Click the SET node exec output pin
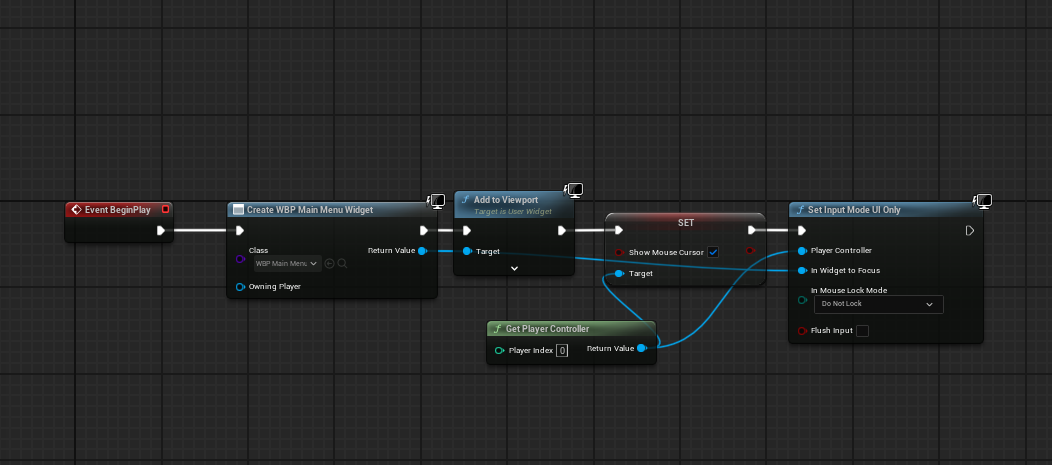 coord(752,231)
